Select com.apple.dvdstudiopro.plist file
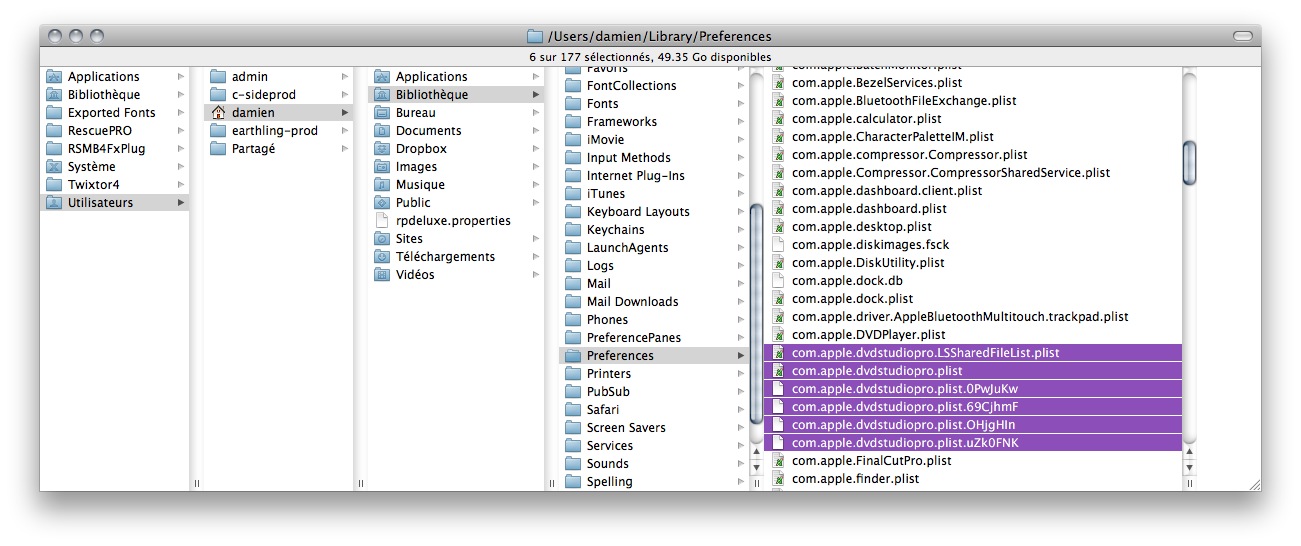1301x546 pixels. point(862,371)
